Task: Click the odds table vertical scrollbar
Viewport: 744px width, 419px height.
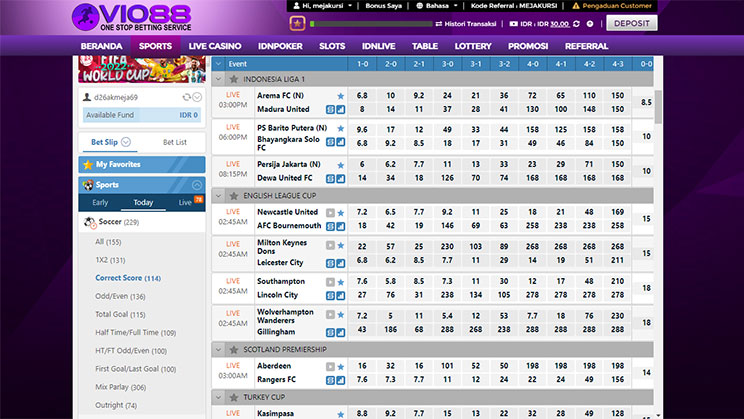Action: click(x=658, y=107)
